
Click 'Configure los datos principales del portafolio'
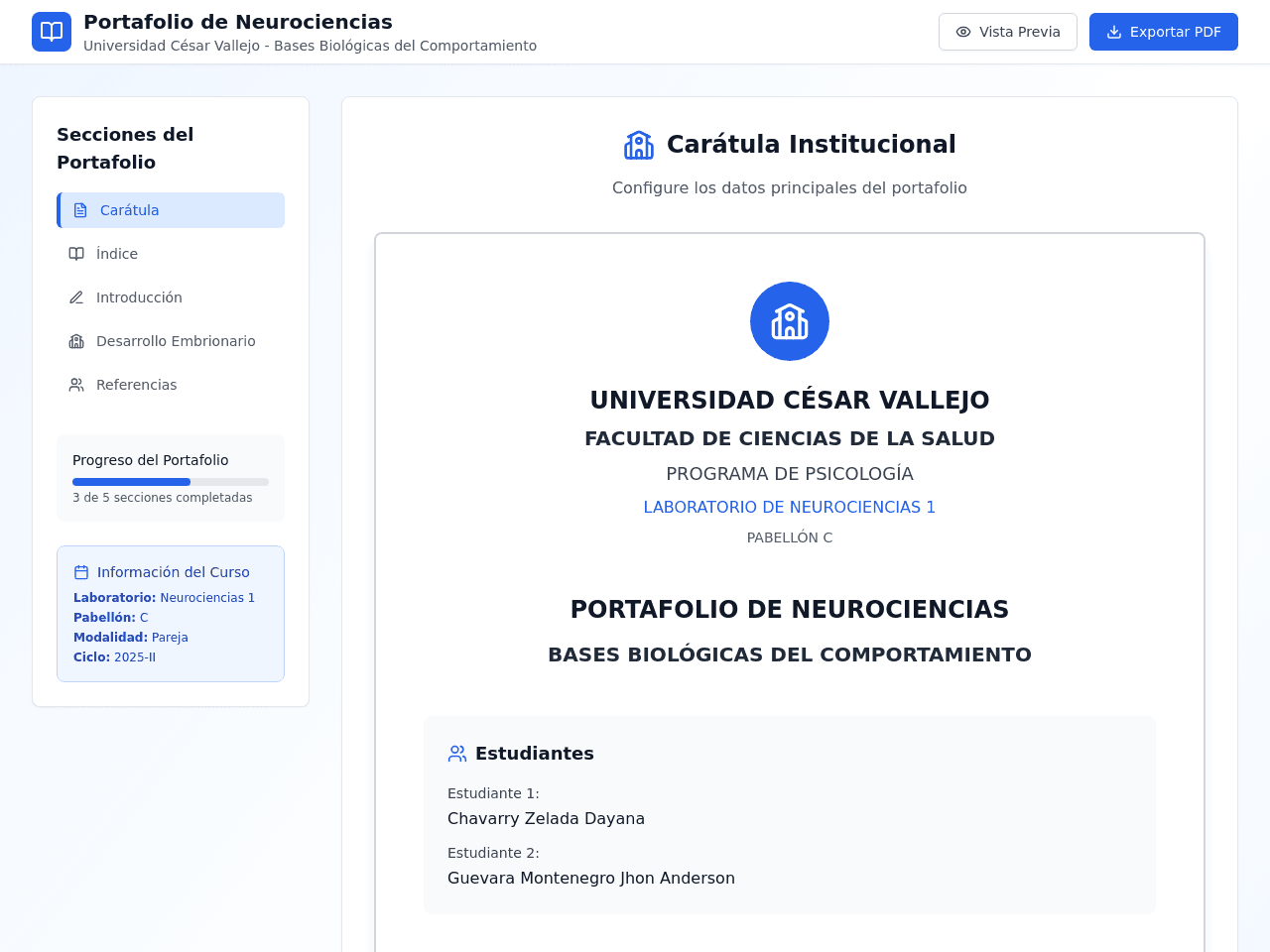tap(790, 188)
